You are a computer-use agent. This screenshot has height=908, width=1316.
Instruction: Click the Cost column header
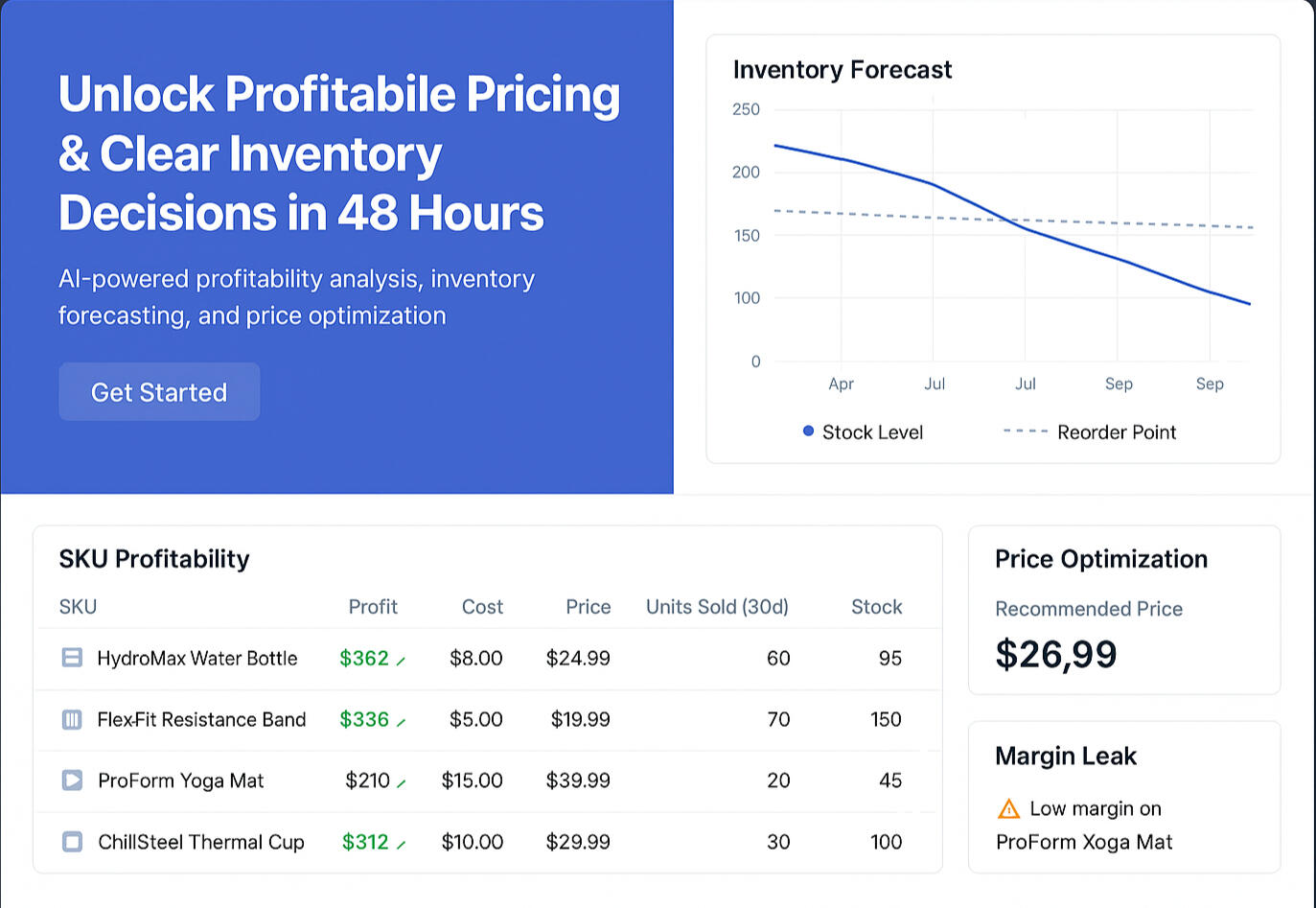(482, 607)
